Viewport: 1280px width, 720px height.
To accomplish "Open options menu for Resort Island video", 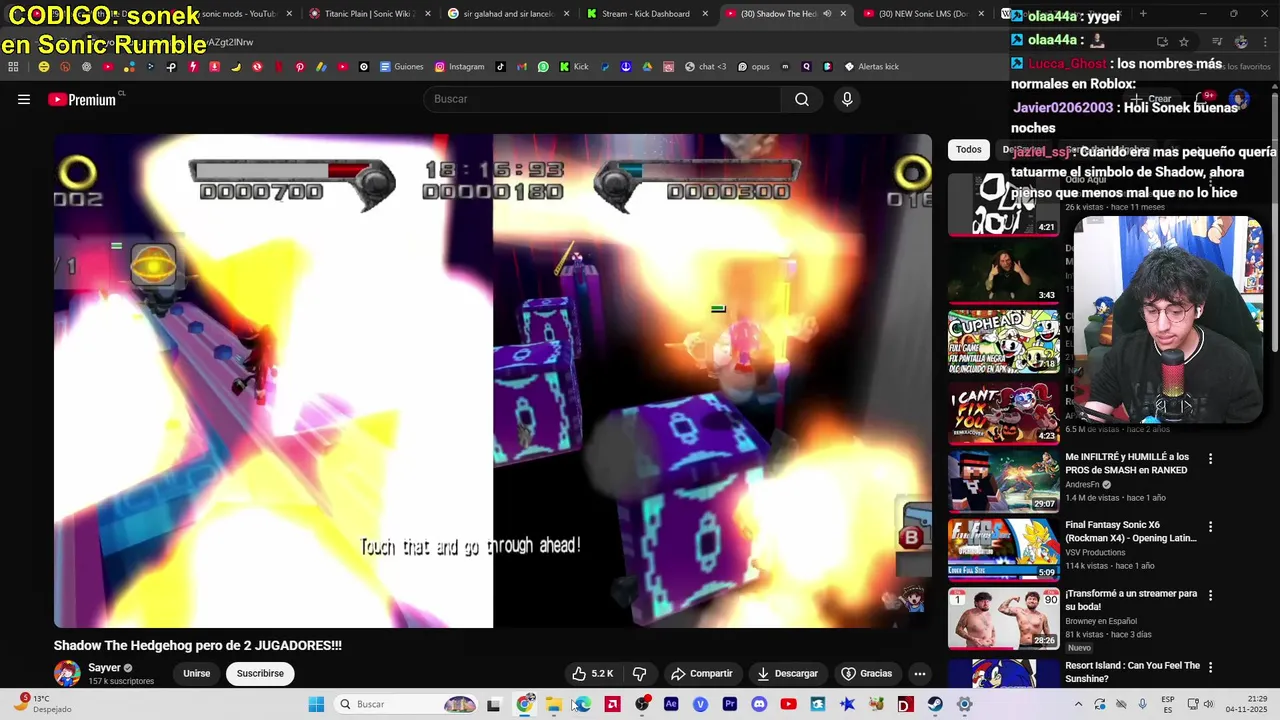I will (1210, 667).
